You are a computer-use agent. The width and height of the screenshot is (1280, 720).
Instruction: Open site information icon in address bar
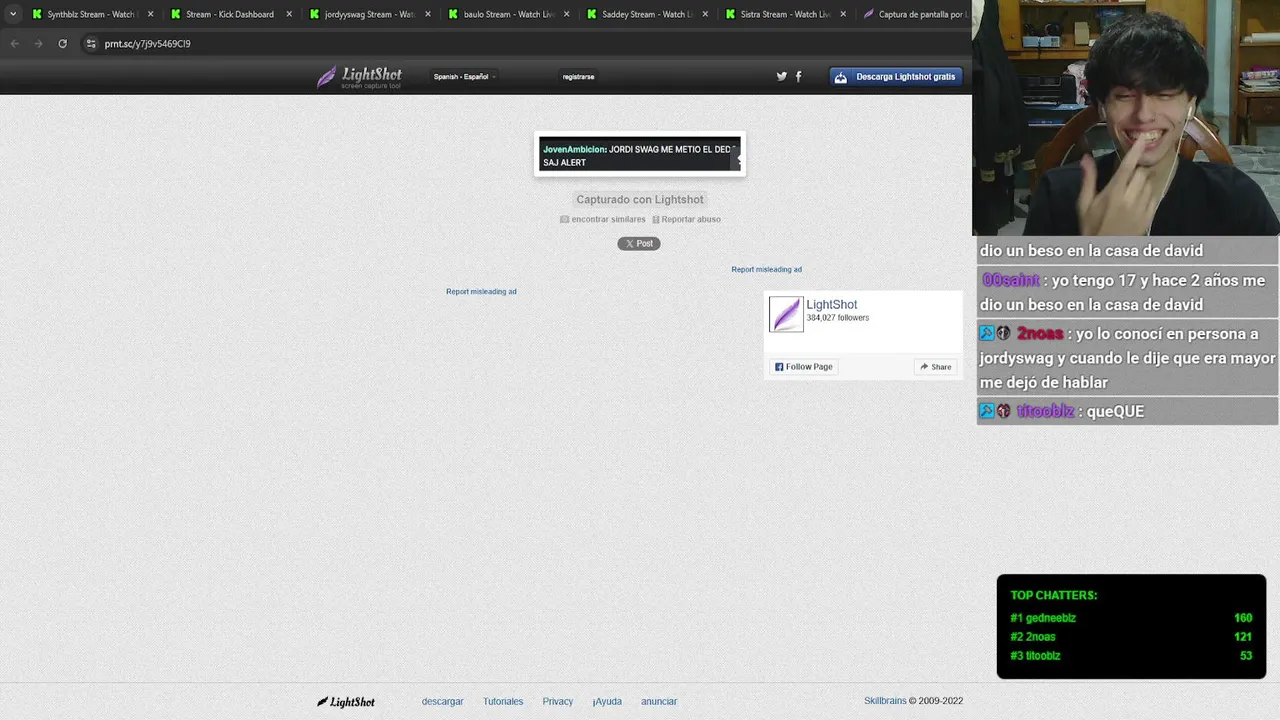[91, 43]
